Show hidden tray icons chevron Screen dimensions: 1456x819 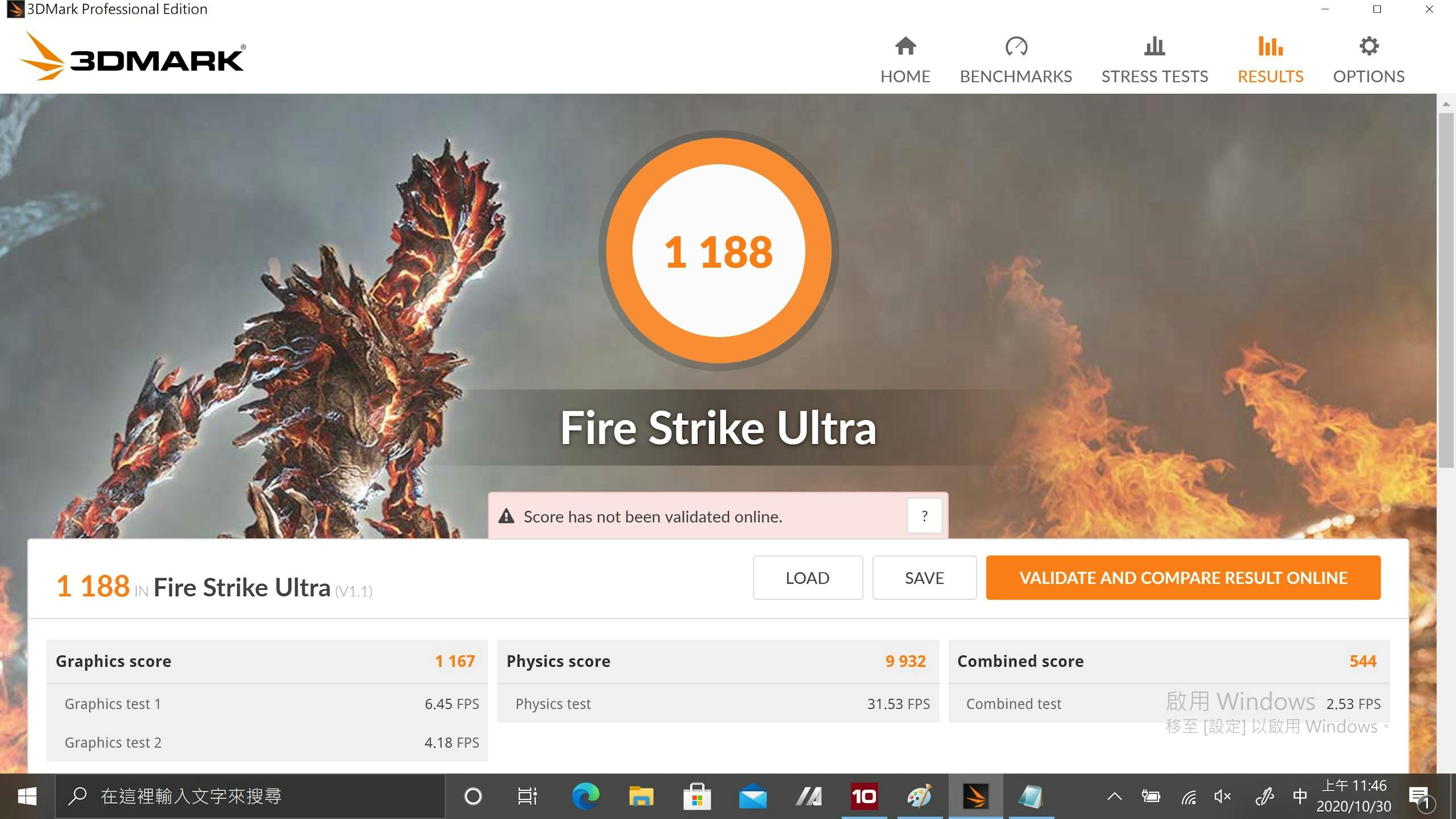pyautogui.click(x=1114, y=796)
